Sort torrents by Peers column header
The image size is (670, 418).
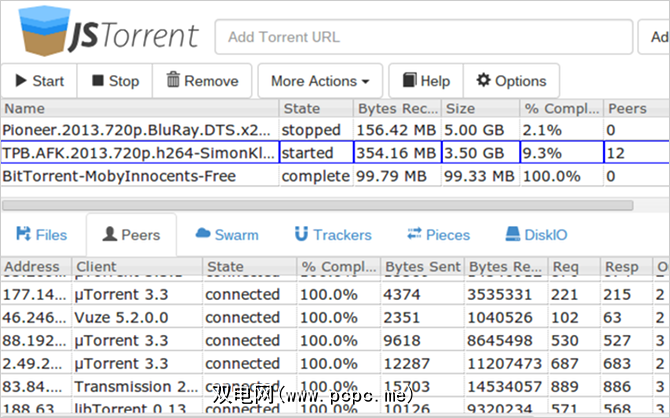point(636,109)
